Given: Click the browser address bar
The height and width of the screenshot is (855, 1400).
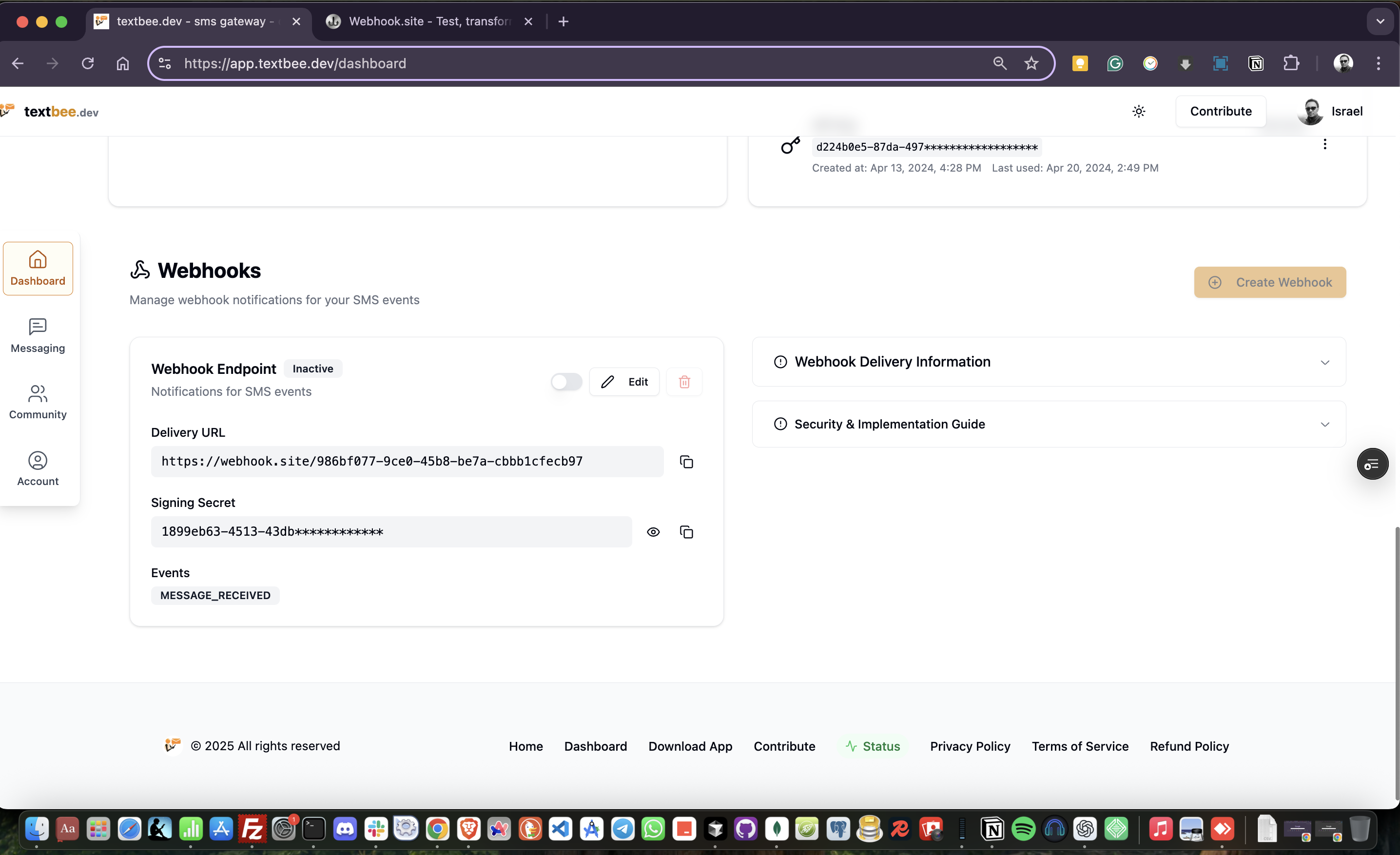Looking at the screenshot, I should pos(398,63).
